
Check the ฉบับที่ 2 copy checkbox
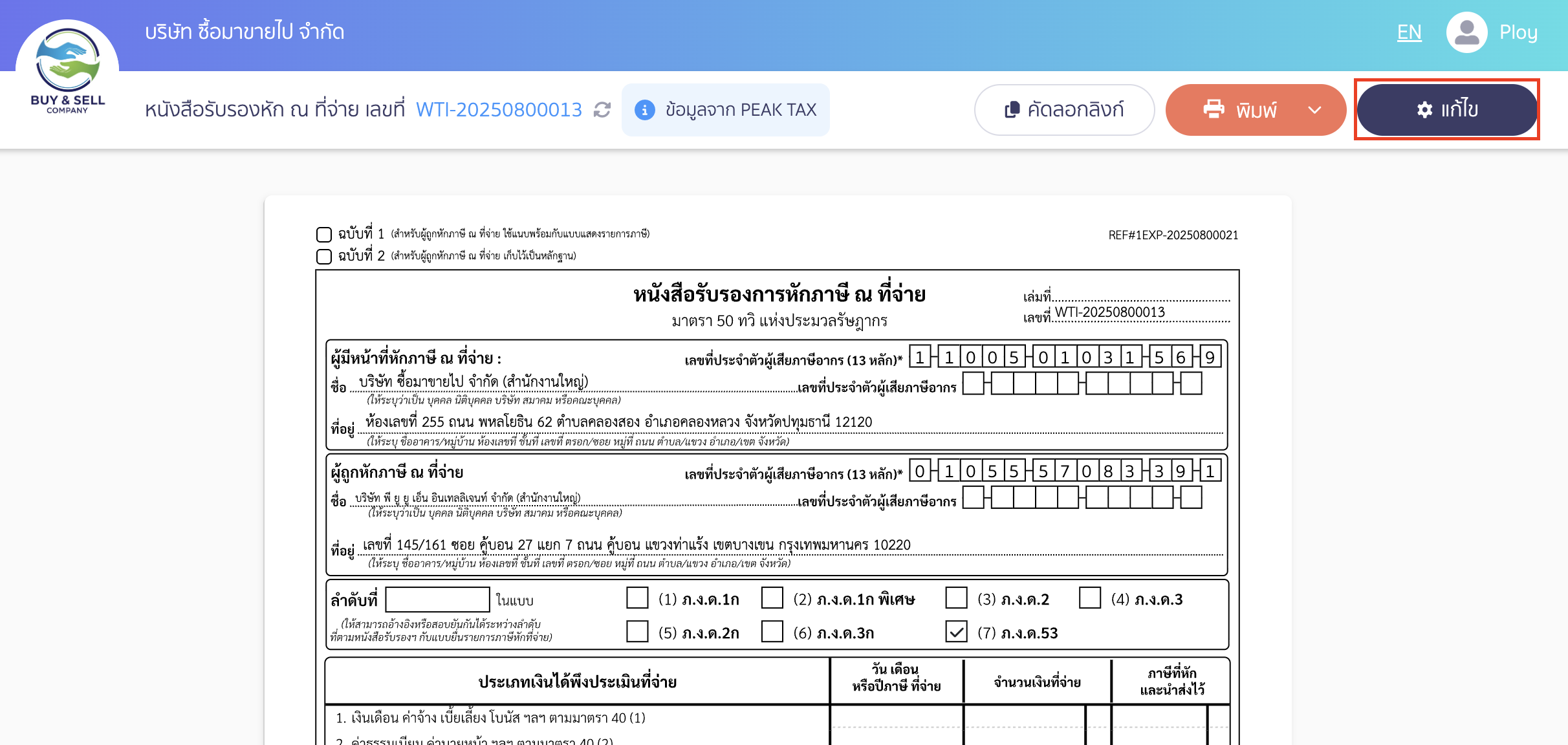click(323, 257)
